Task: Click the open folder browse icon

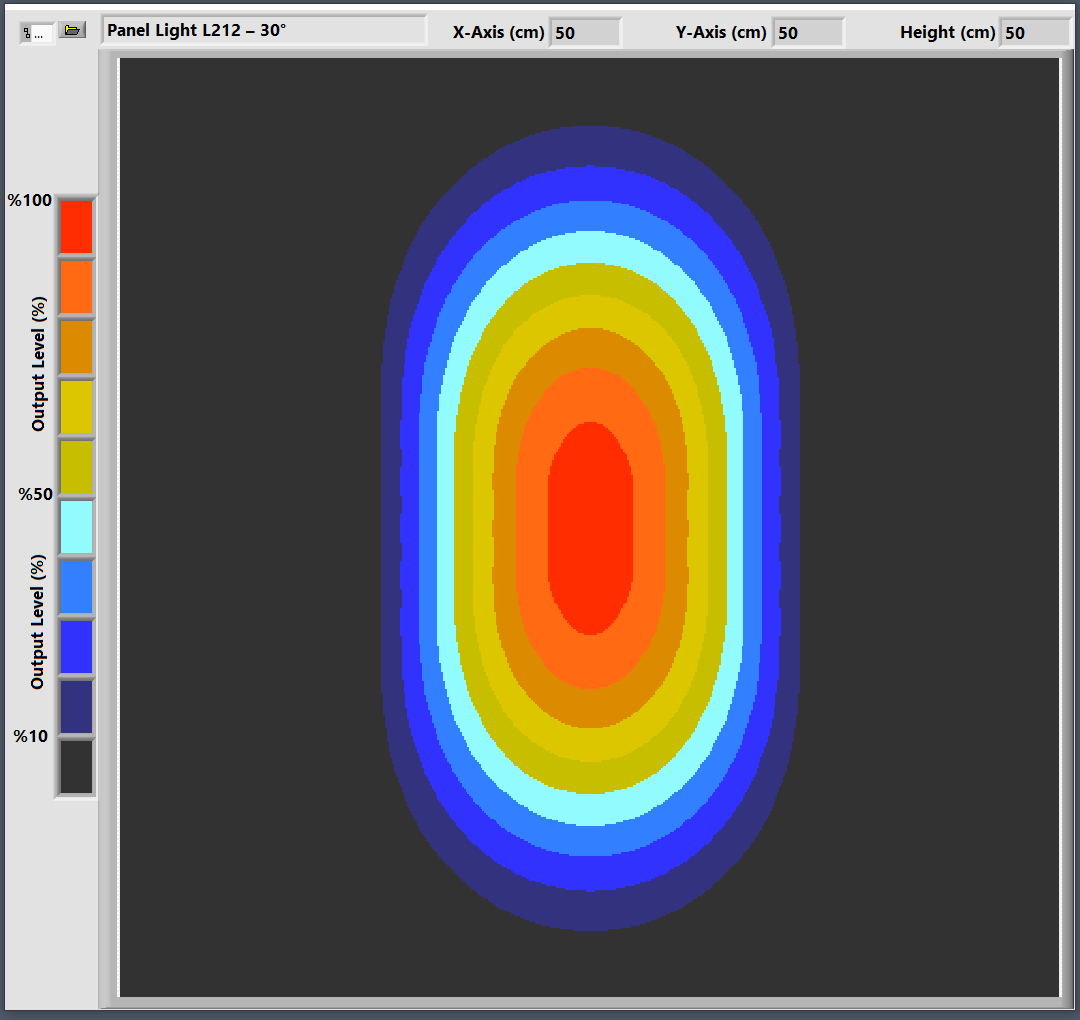Action: tap(72, 31)
